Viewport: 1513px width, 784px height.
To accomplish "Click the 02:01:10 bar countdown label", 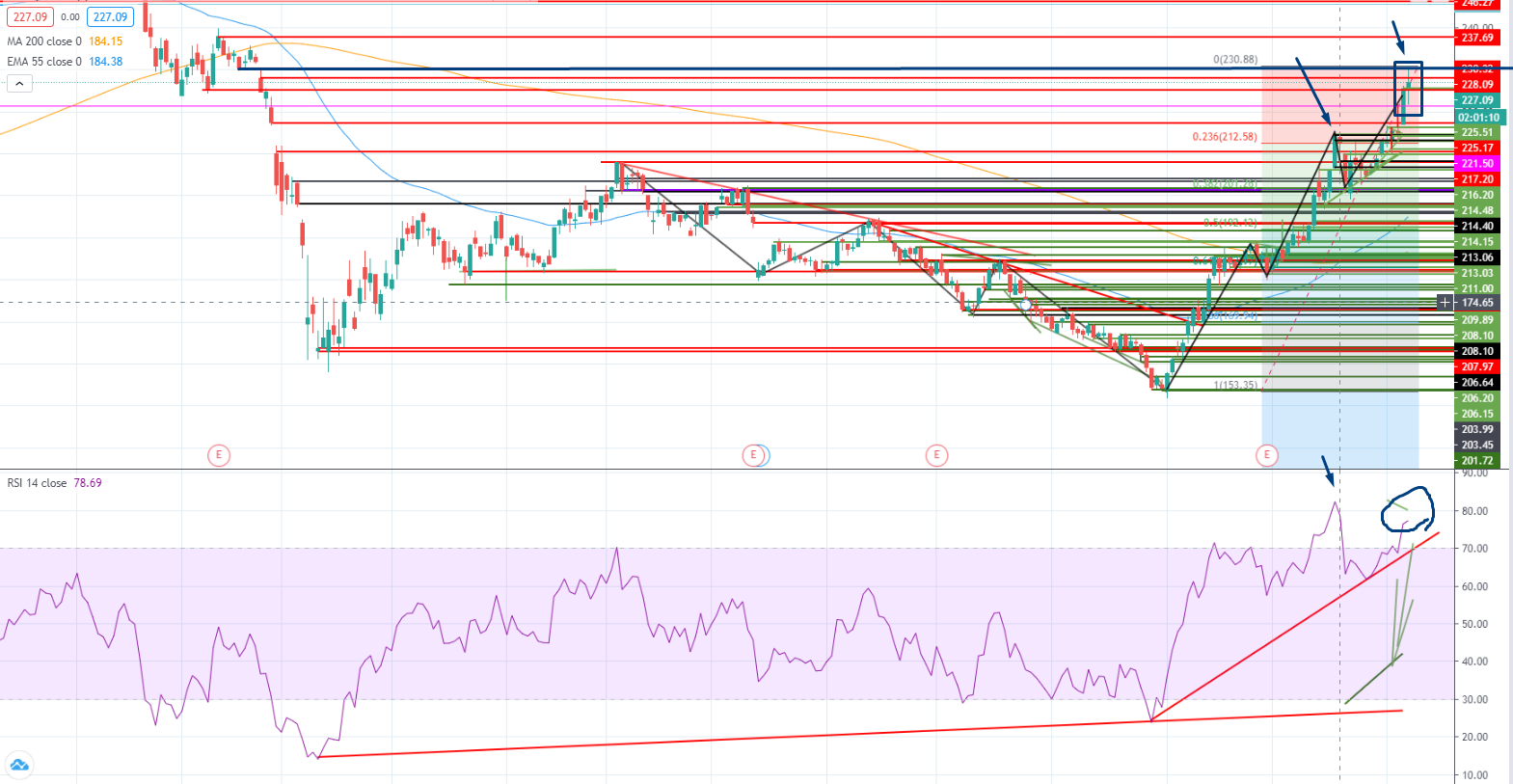I will click(x=1478, y=118).
